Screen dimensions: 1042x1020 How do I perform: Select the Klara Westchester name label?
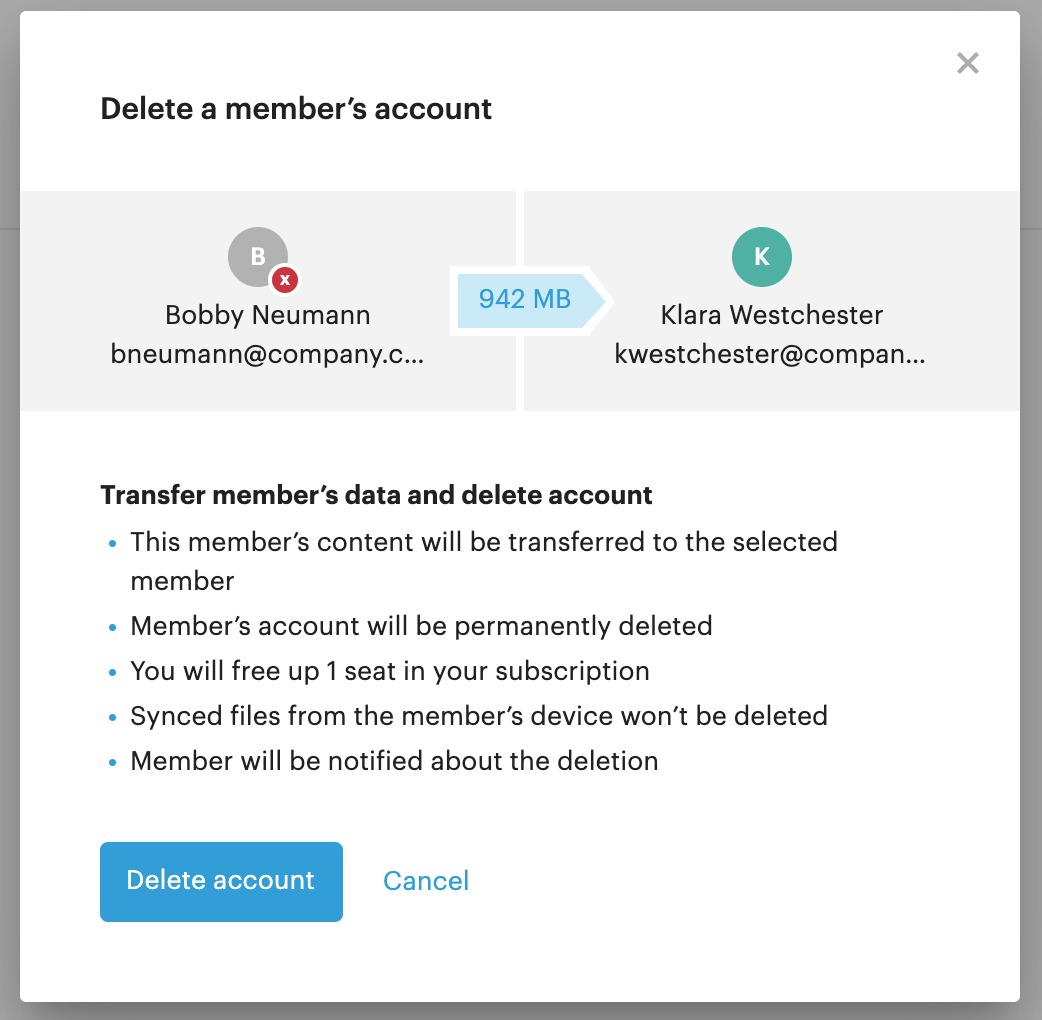(772, 315)
